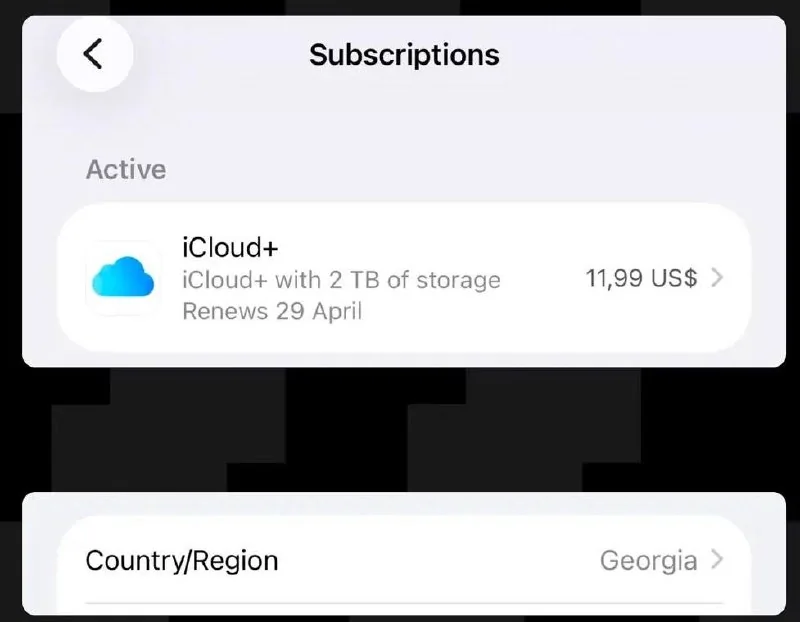Tap the Country/Region label
800x622 pixels.
[182, 560]
